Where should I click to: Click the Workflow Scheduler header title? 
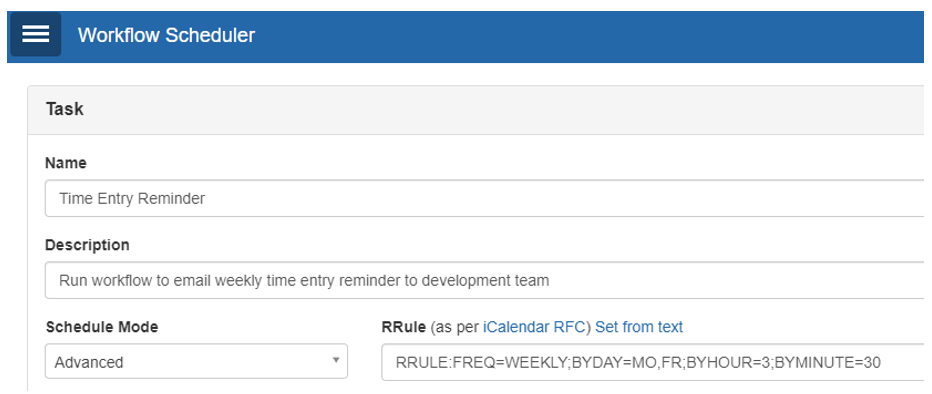166,35
